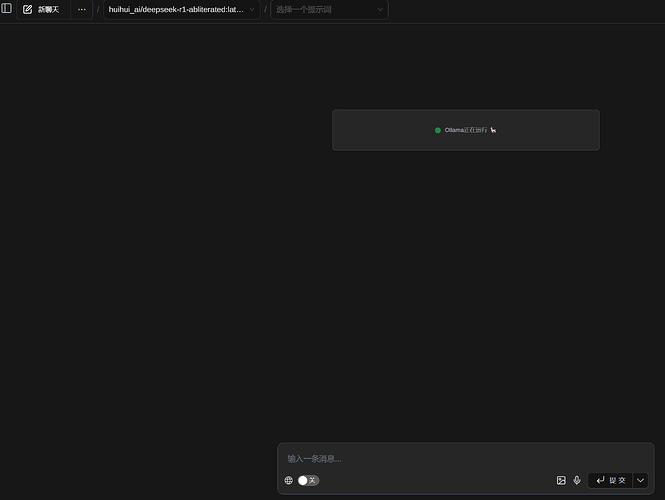Screen dimensions: 665x500
Task: Click the green Ollama status indicator dot
Action: coord(438,130)
